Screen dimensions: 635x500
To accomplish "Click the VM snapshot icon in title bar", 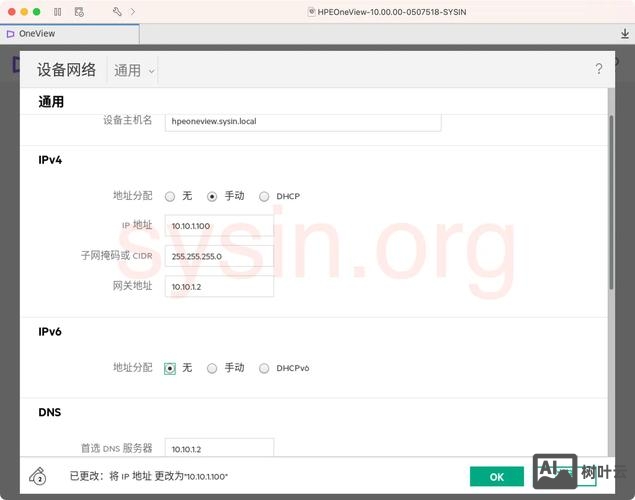I will click(78, 11).
